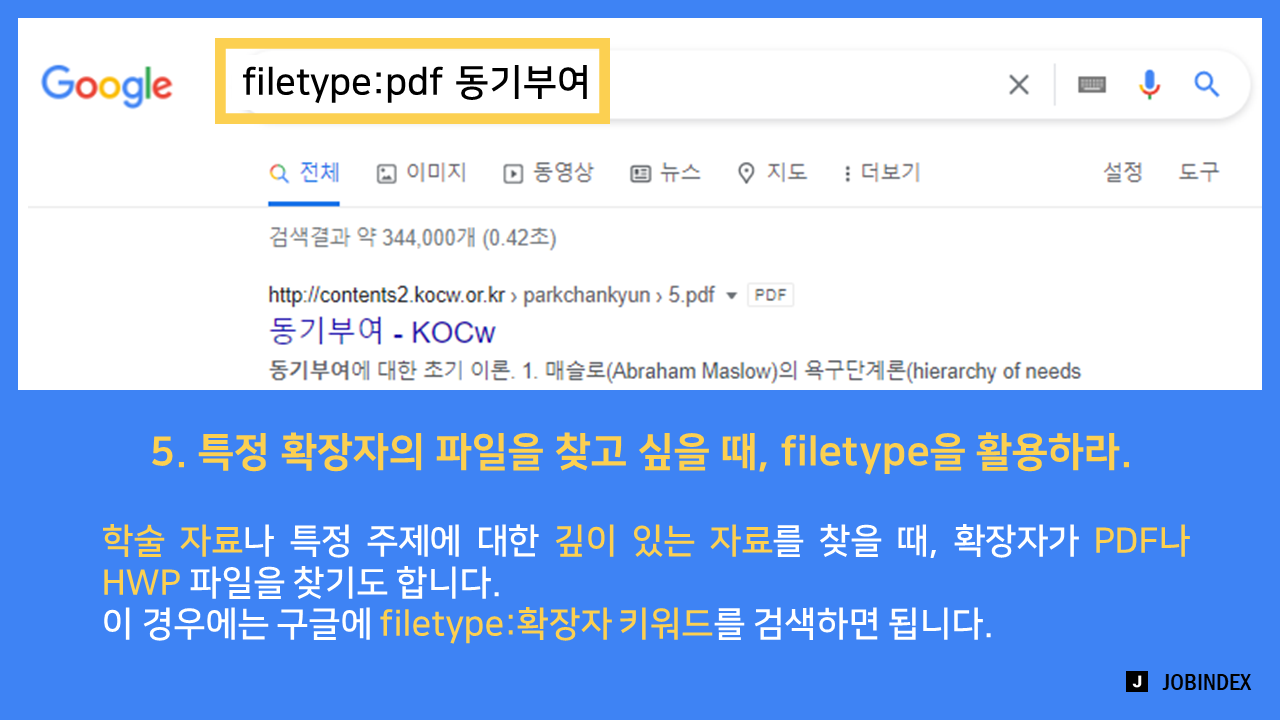Expand the 더보기 menu

pyautogui.click(x=880, y=173)
